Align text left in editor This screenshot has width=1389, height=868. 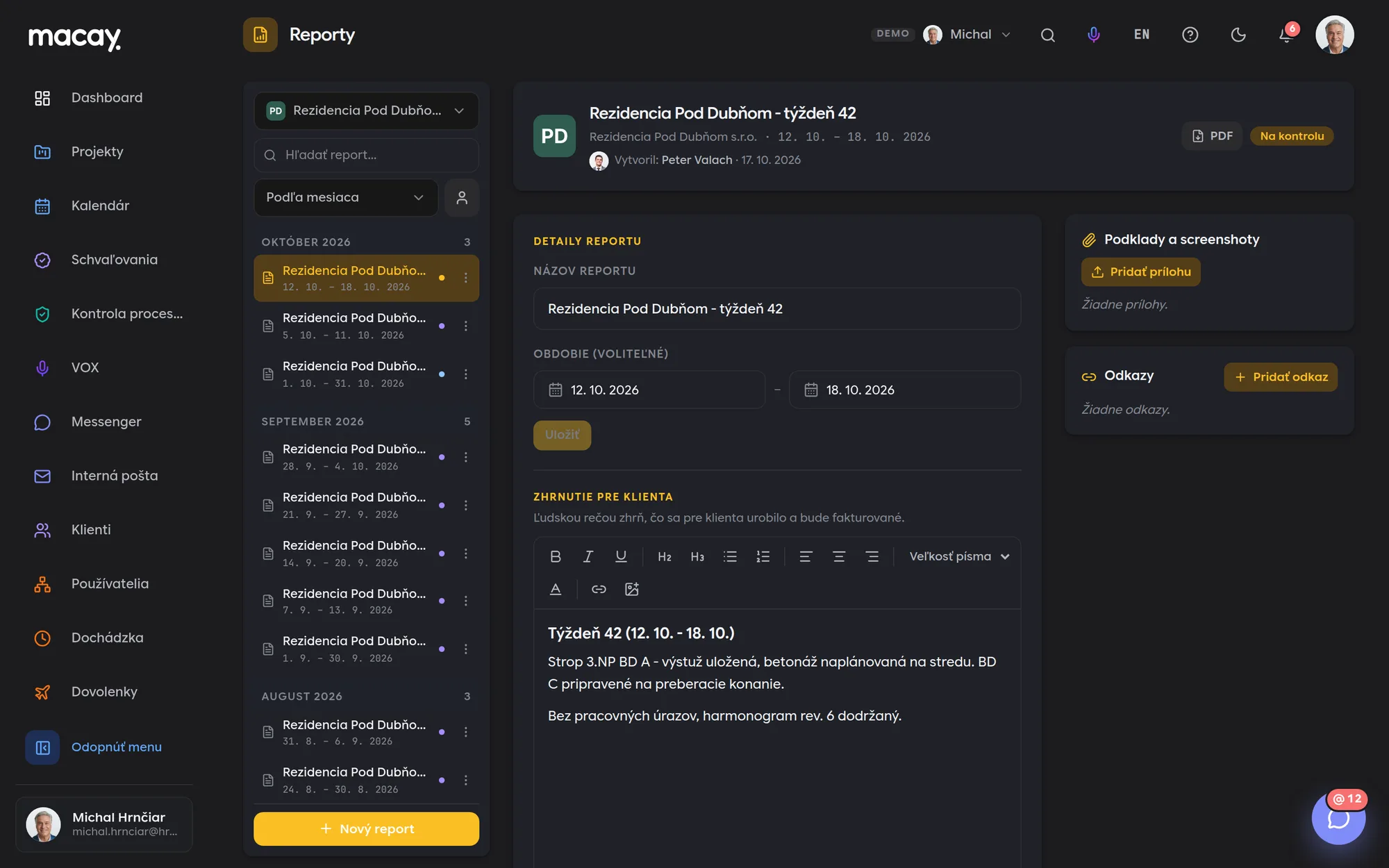[x=806, y=556]
